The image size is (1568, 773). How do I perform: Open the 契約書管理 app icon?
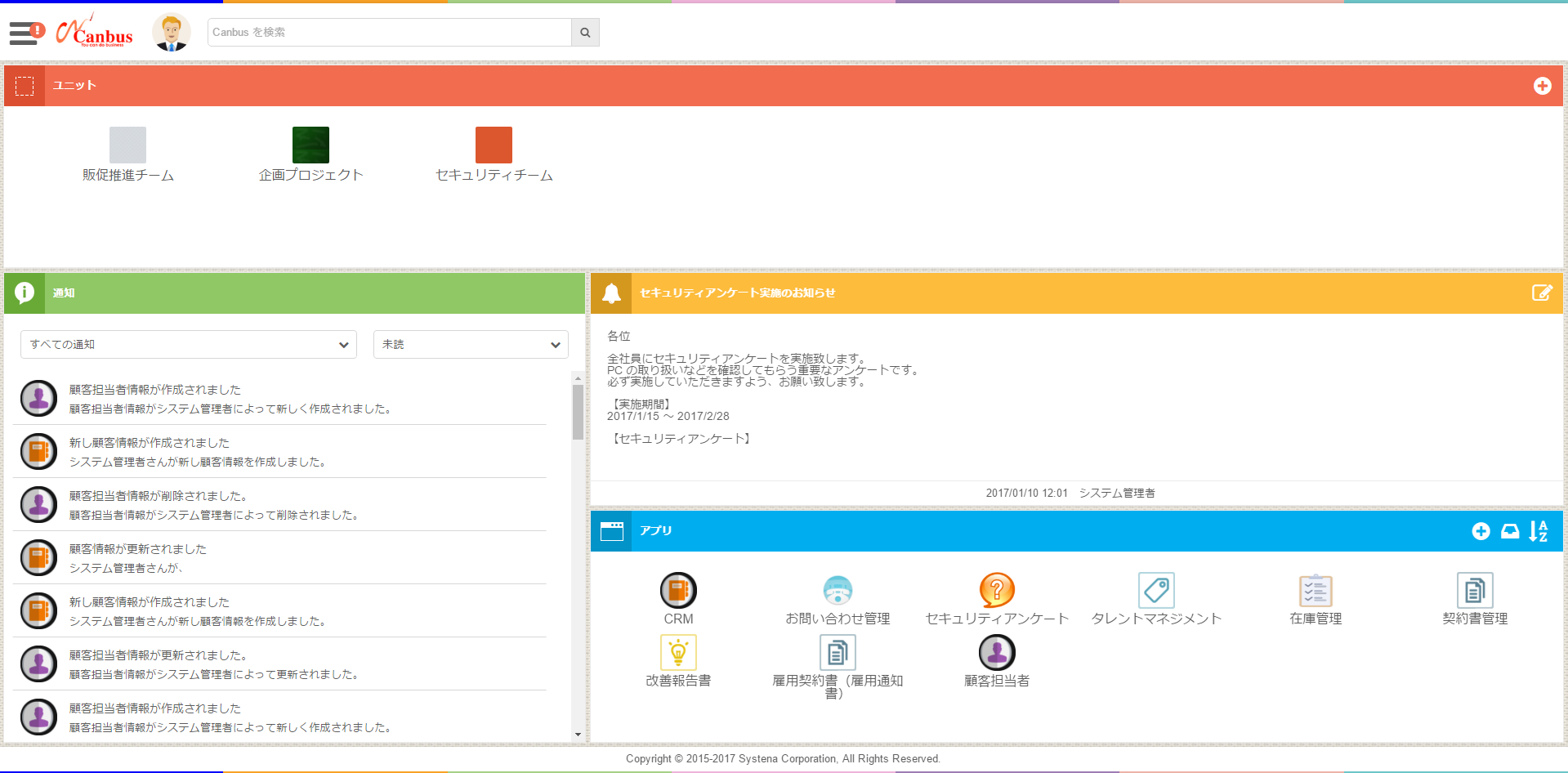1473,590
